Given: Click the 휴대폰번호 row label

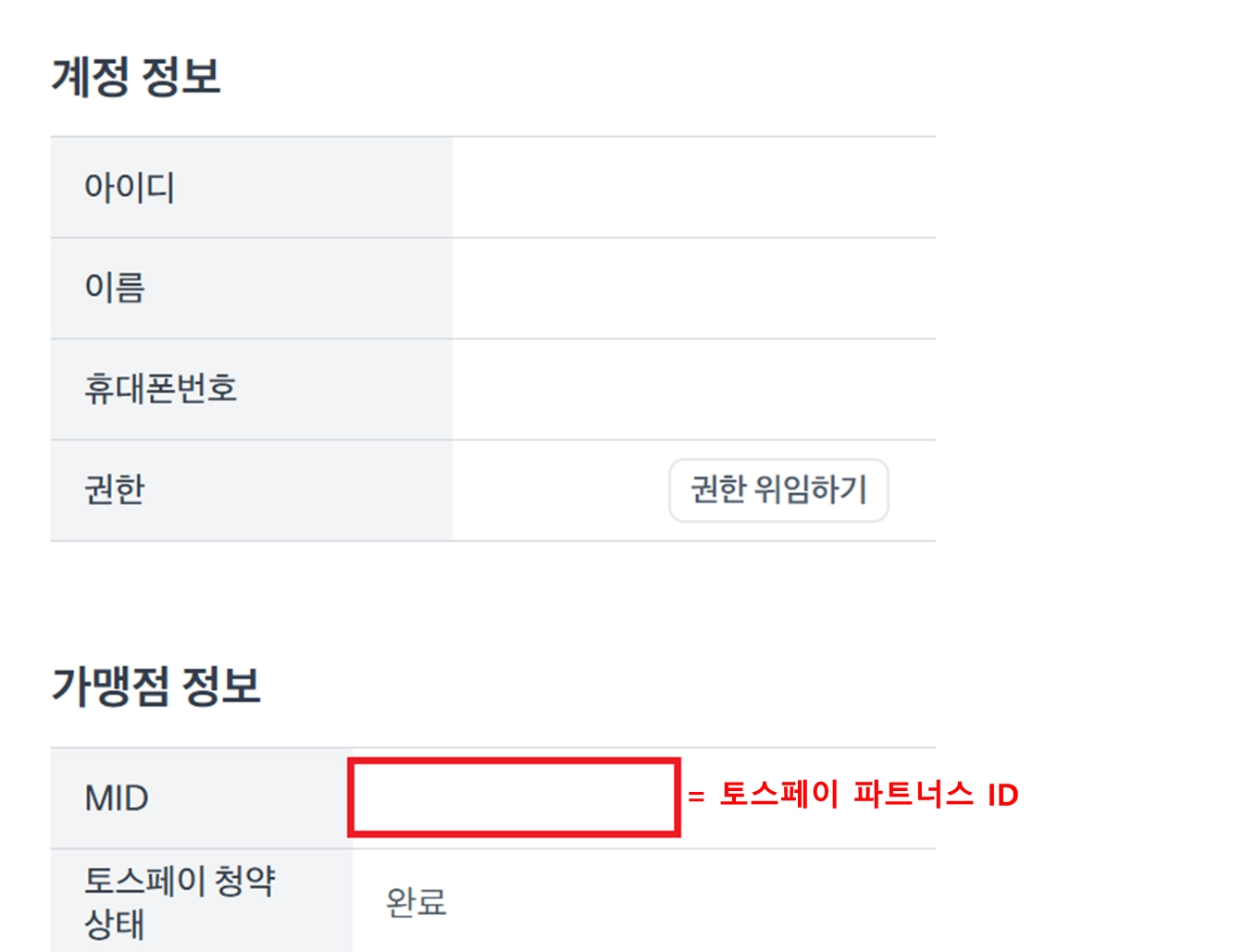Looking at the screenshot, I should tap(161, 389).
